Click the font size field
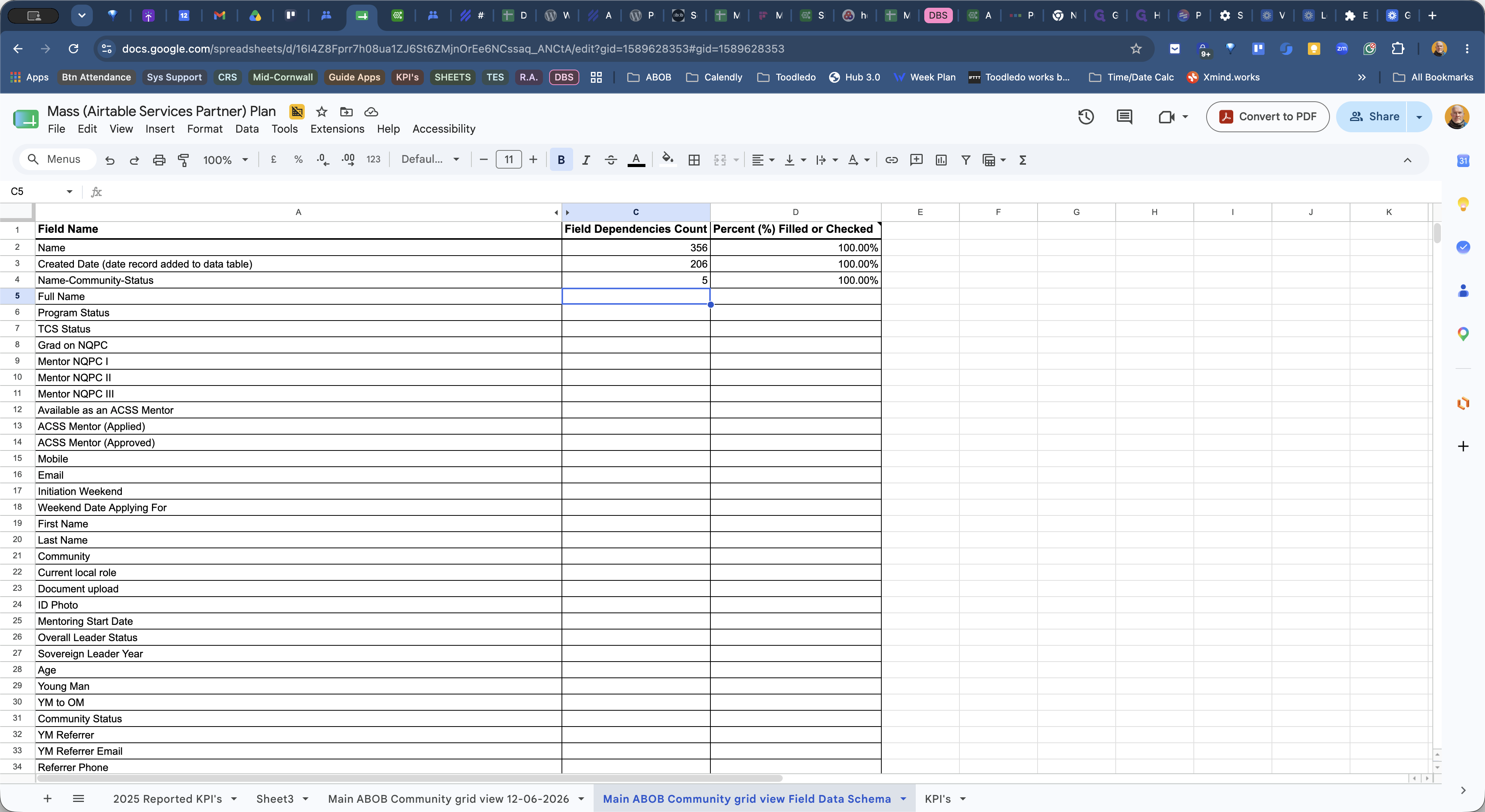This screenshot has width=1485, height=812. coord(509,160)
